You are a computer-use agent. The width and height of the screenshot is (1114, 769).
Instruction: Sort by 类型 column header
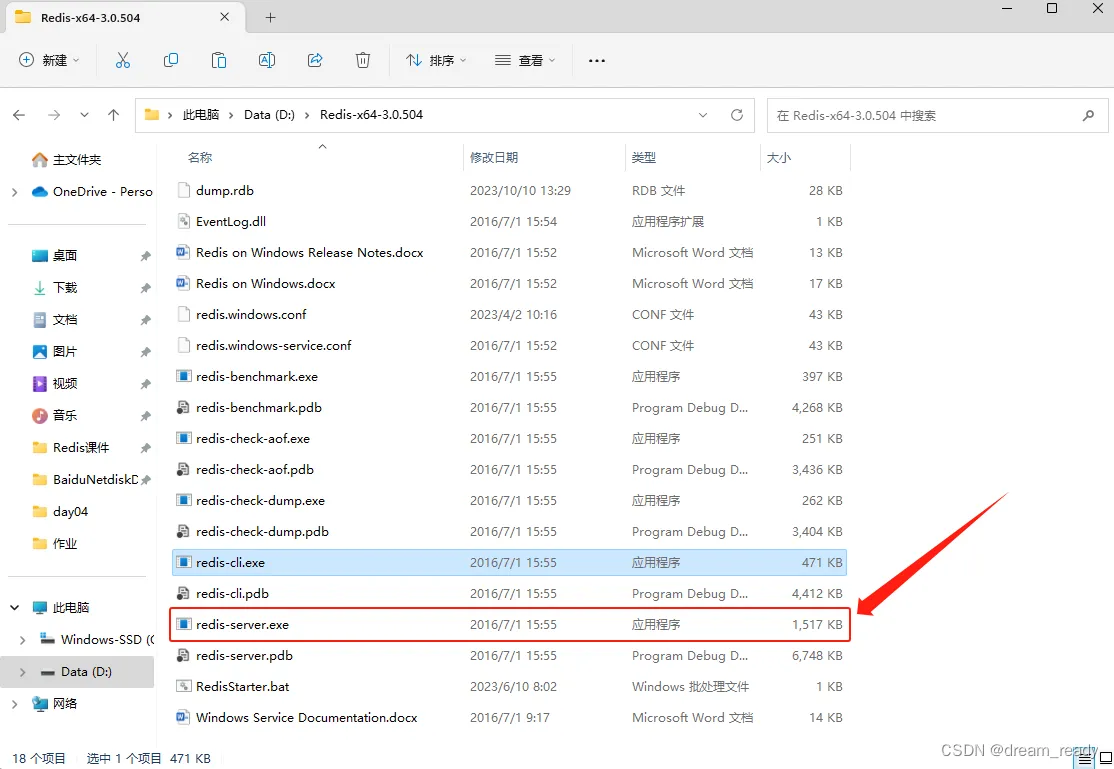(x=644, y=157)
